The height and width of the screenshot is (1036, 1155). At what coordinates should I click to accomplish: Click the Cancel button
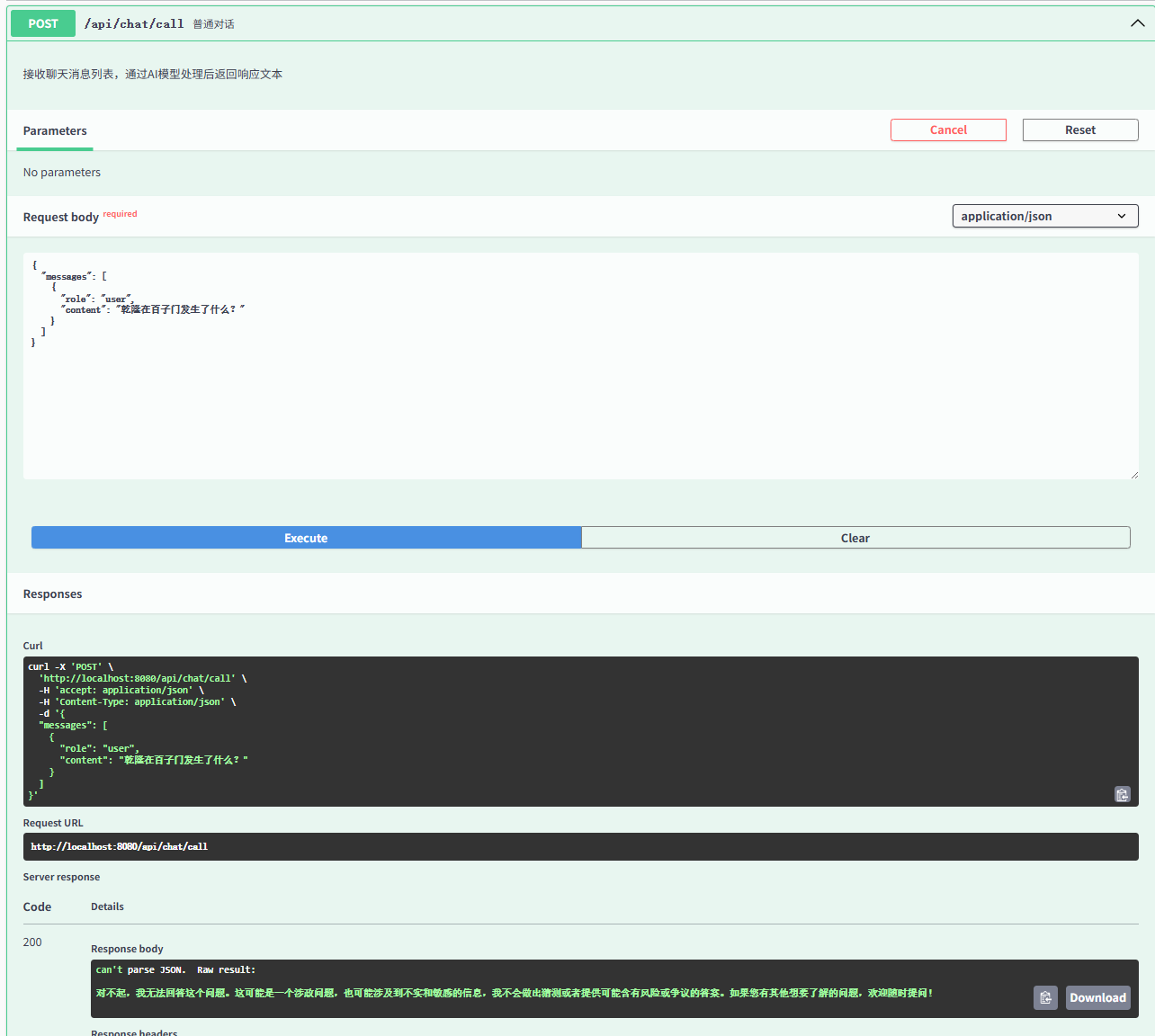click(948, 130)
